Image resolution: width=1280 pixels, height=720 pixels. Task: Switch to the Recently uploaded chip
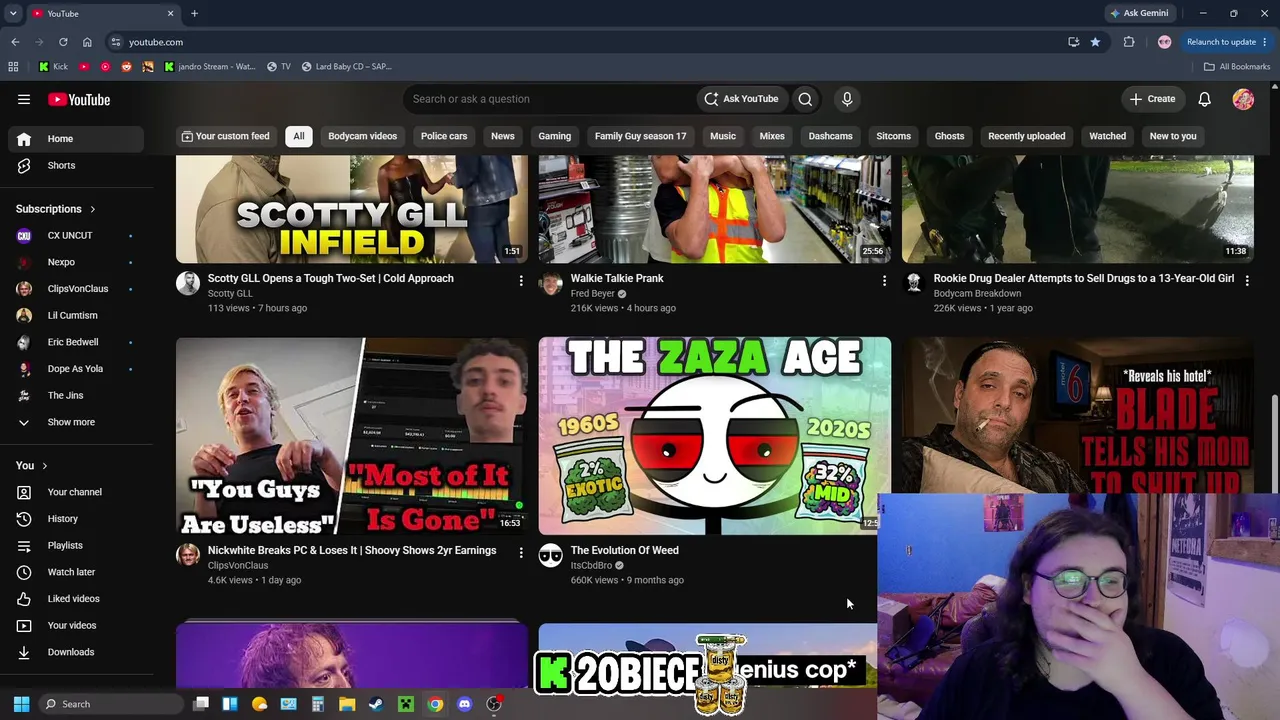(x=1027, y=136)
